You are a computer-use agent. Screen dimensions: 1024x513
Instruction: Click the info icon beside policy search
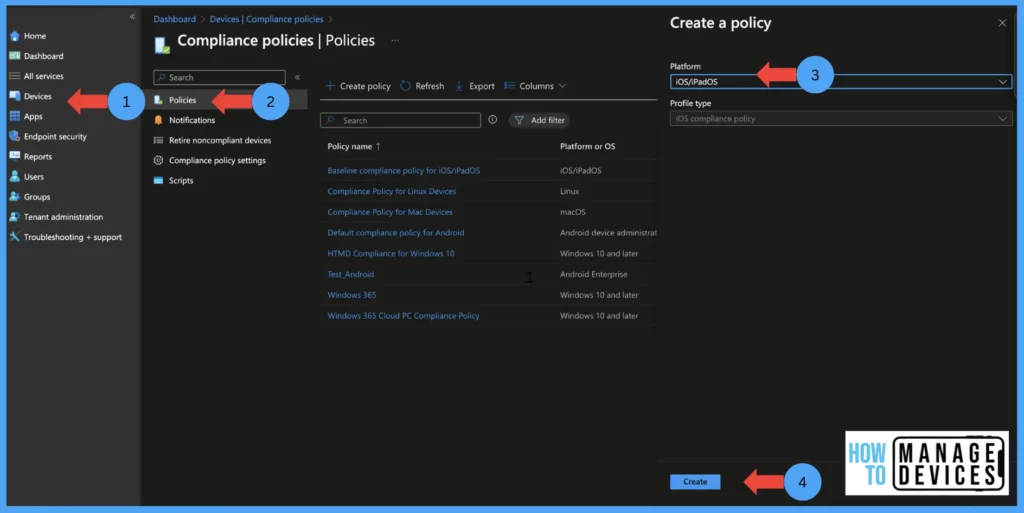492,119
